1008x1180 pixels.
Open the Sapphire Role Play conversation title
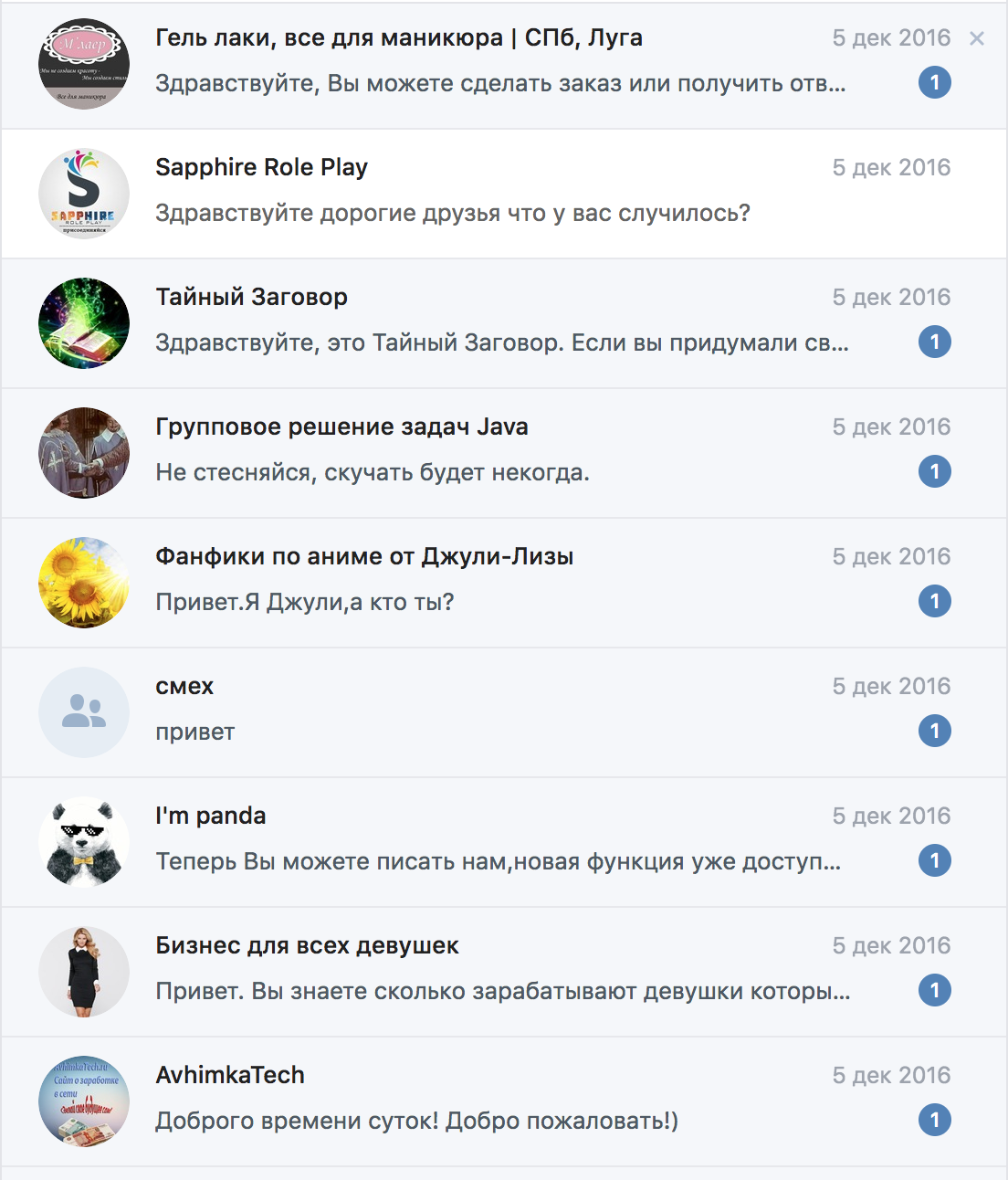(x=261, y=167)
